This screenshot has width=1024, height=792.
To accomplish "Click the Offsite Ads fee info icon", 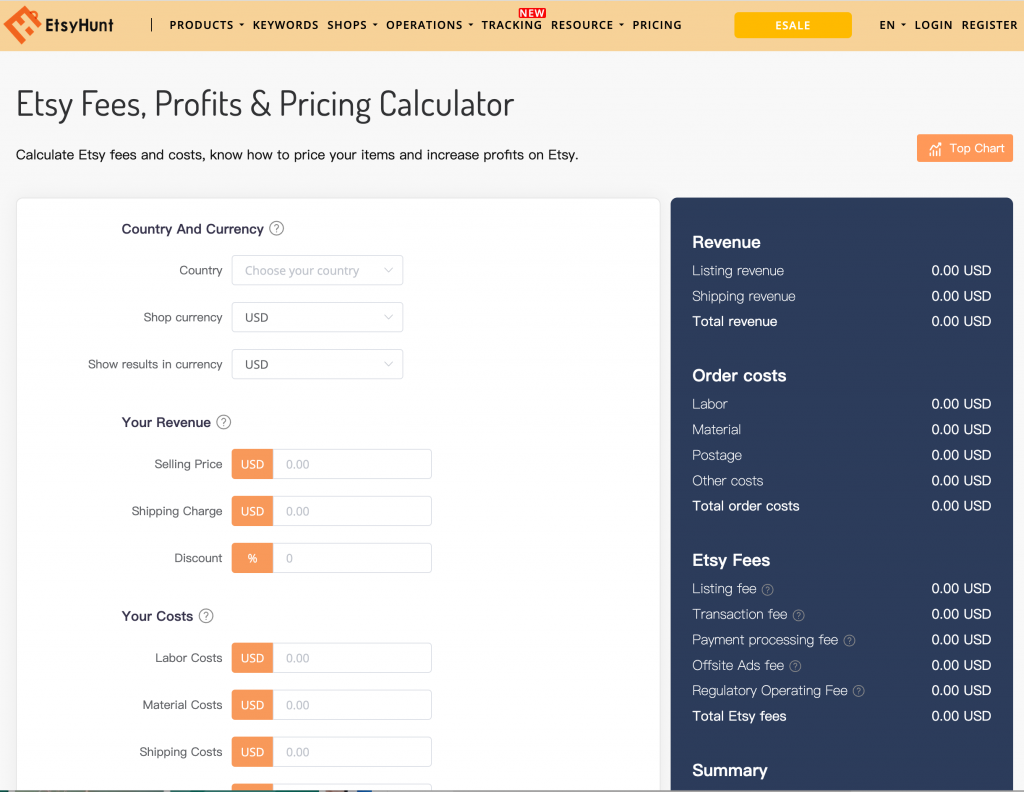I will (795, 666).
